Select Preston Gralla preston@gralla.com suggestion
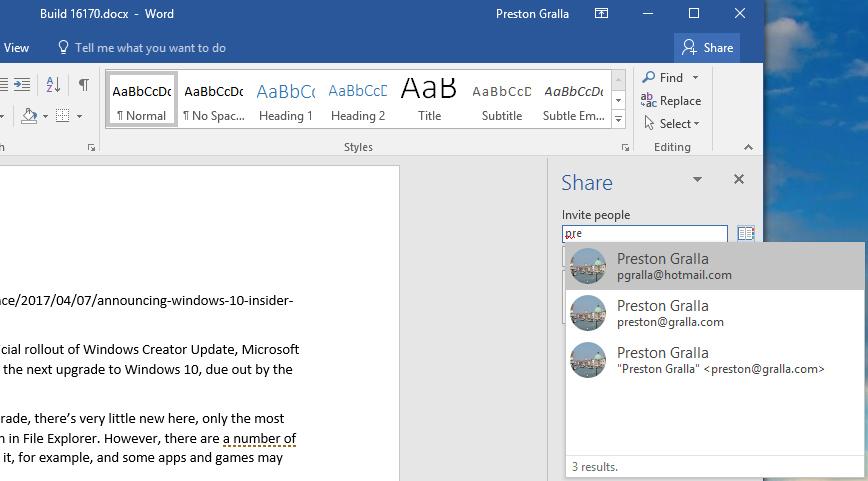Viewport: 868px width, 481px height. pos(715,313)
